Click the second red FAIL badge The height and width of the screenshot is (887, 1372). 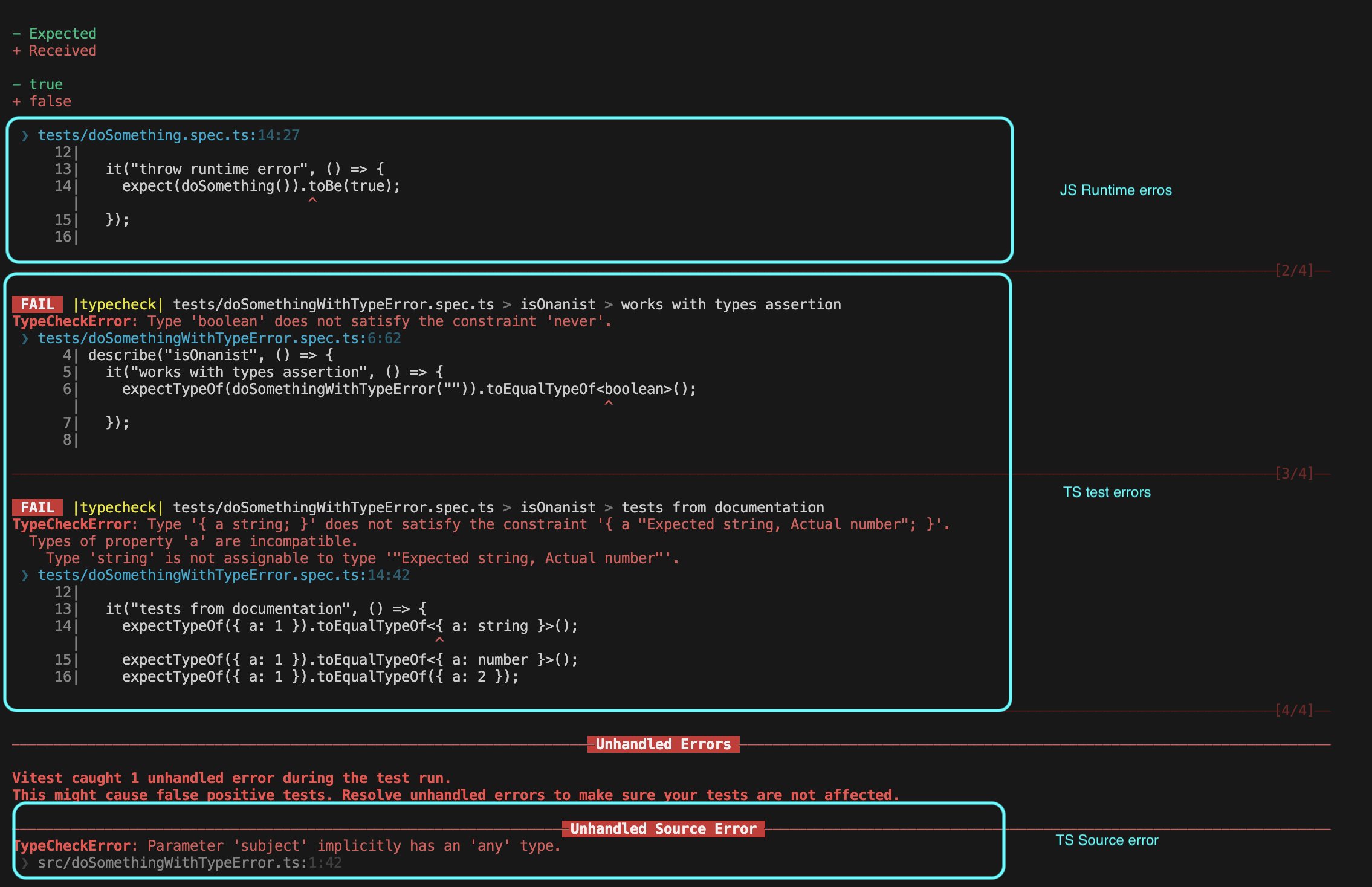click(37, 508)
